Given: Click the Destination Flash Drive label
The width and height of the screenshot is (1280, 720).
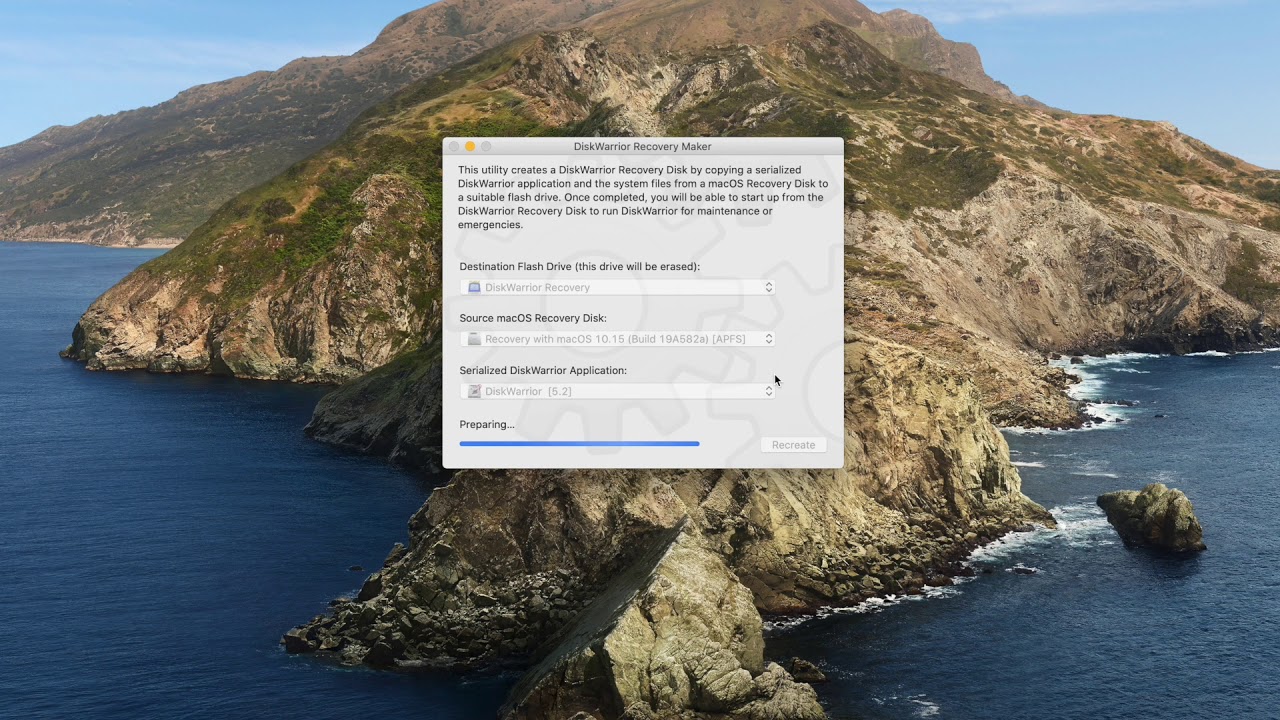Looking at the screenshot, I should pyautogui.click(x=580, y=267).
